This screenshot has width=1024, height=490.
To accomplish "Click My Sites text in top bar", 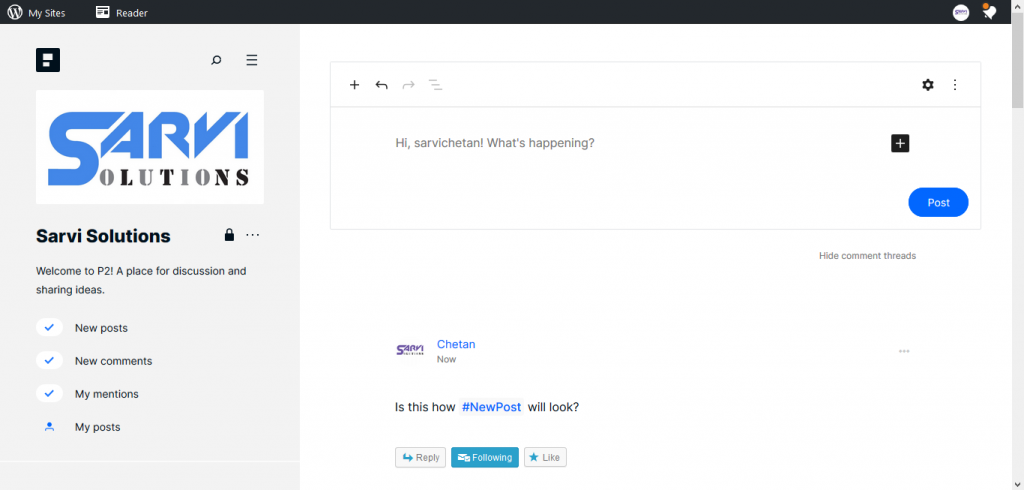I will (47, 12).
